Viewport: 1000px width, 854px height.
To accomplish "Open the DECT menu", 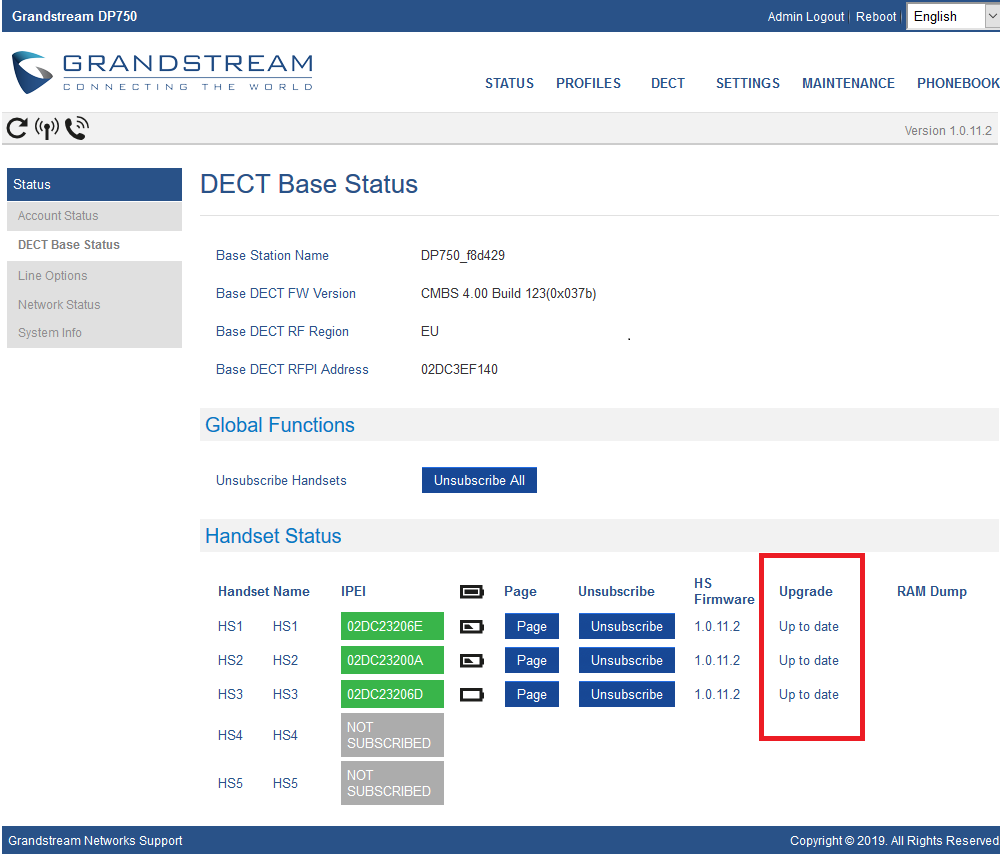I will pyautogui.click(x=668, y=84).
